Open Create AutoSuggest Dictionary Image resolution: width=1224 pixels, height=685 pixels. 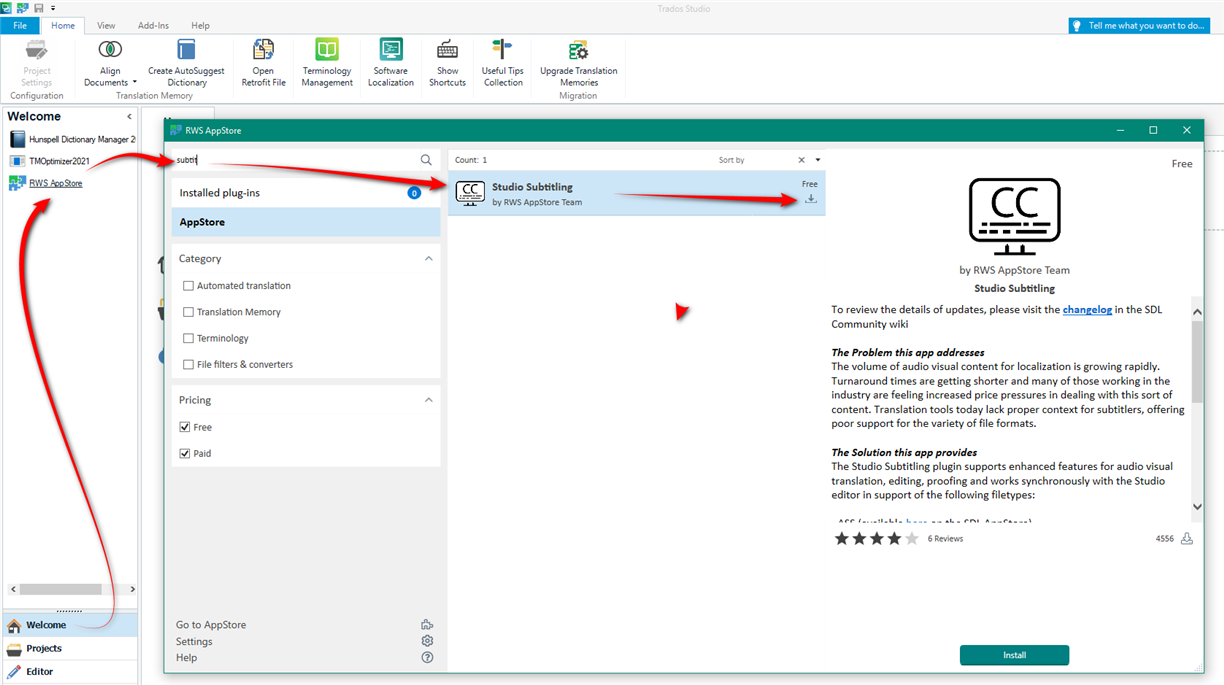coord(186,63)
